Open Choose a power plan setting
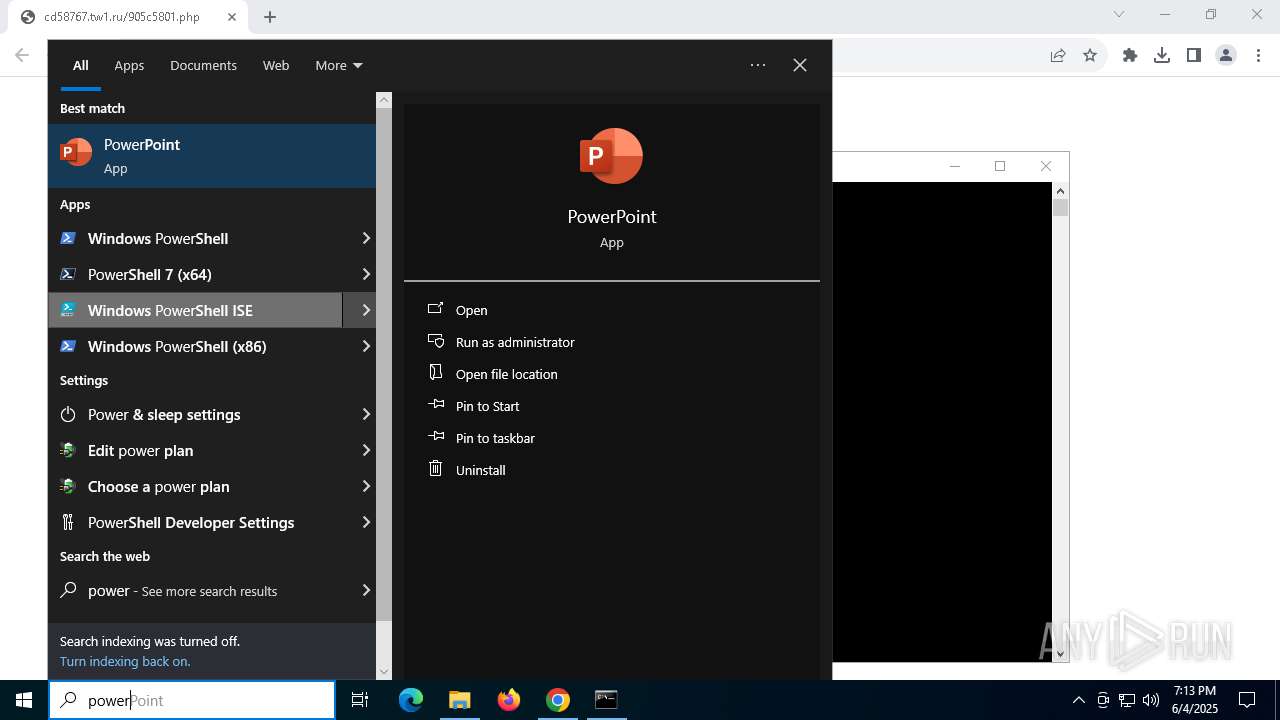The height and width of the screenshot is (720, 1280). (x=195, y=486)
